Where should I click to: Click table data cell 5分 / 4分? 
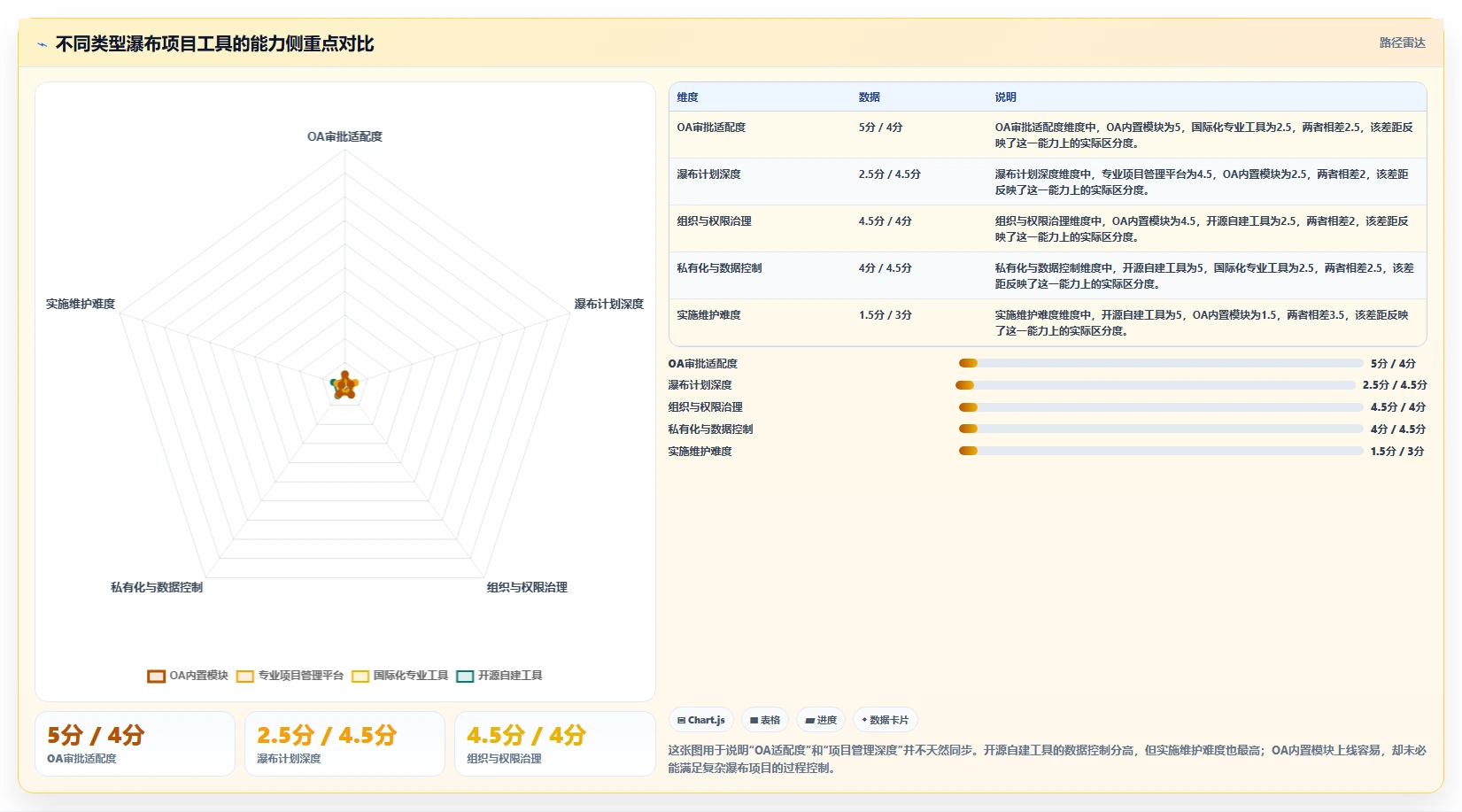[880, 128]
